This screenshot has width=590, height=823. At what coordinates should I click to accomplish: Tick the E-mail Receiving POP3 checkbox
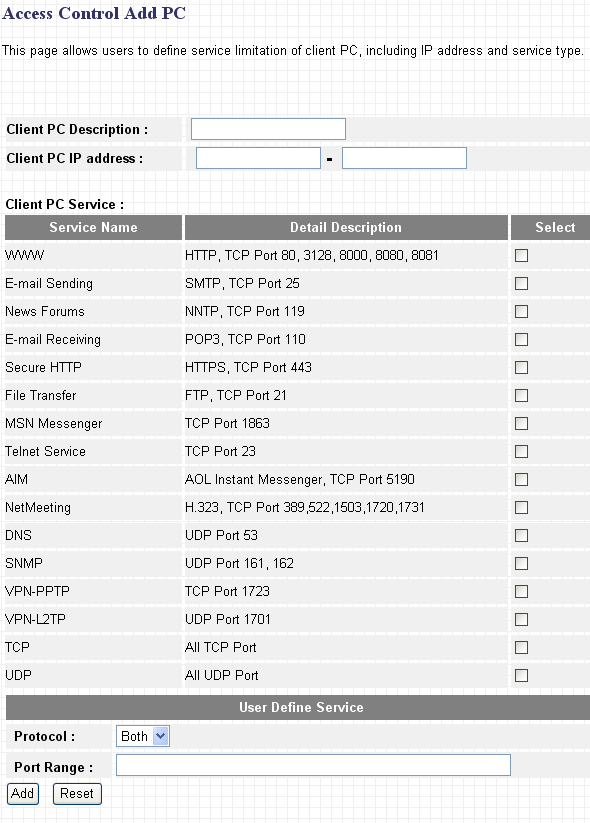(521, 340)
